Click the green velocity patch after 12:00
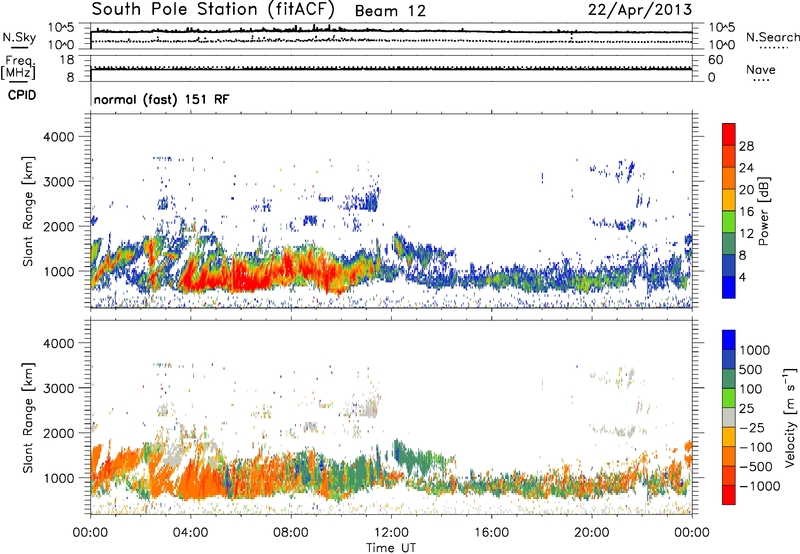Image resolution: width=800 pixels, height=554 pixels. pos(413,457)
